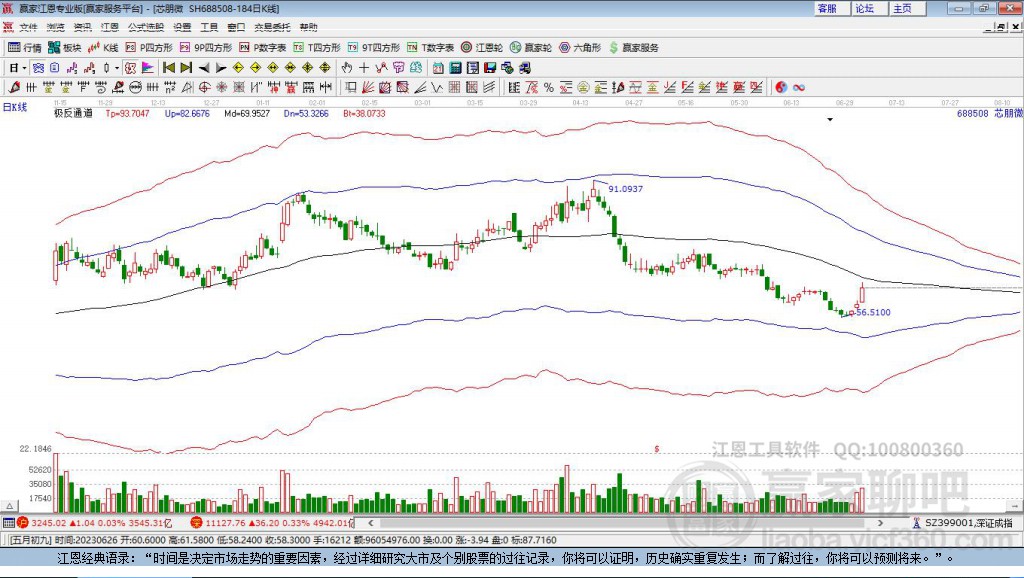Open the T四方形 time square
Viewport: 1024px width, 578px height.
[317, 48]
